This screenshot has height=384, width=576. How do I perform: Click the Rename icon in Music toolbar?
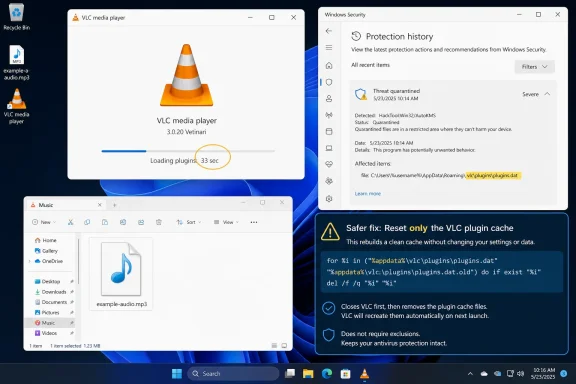pos(123,222)
